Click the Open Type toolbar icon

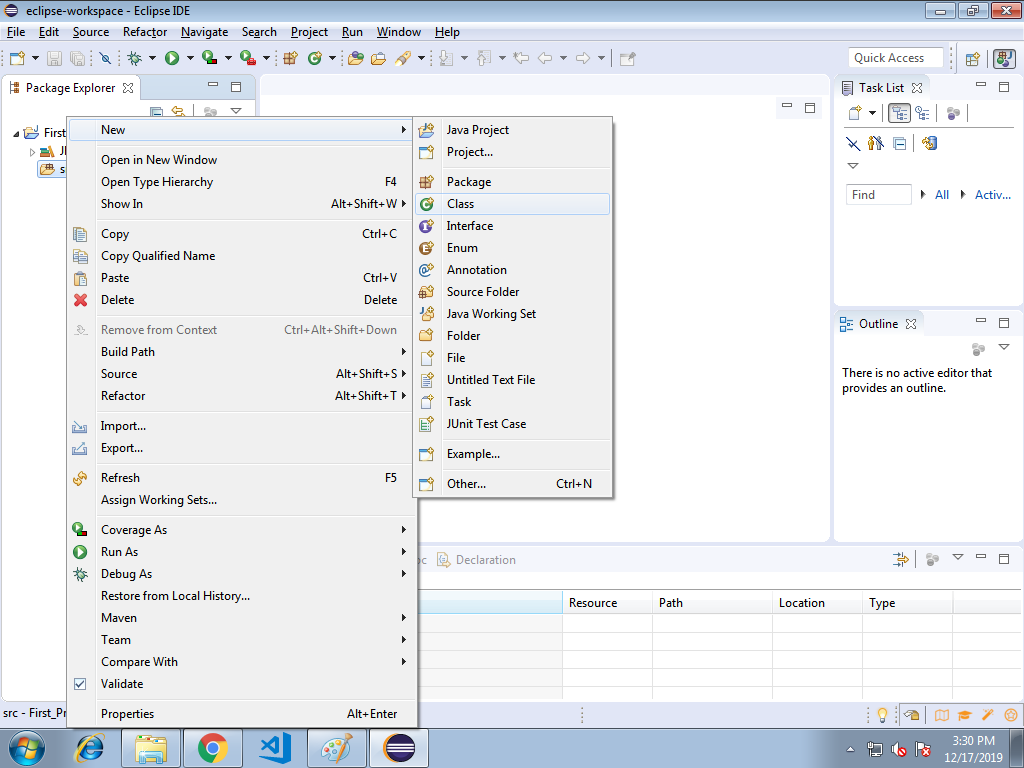click(x=355, y=58)
